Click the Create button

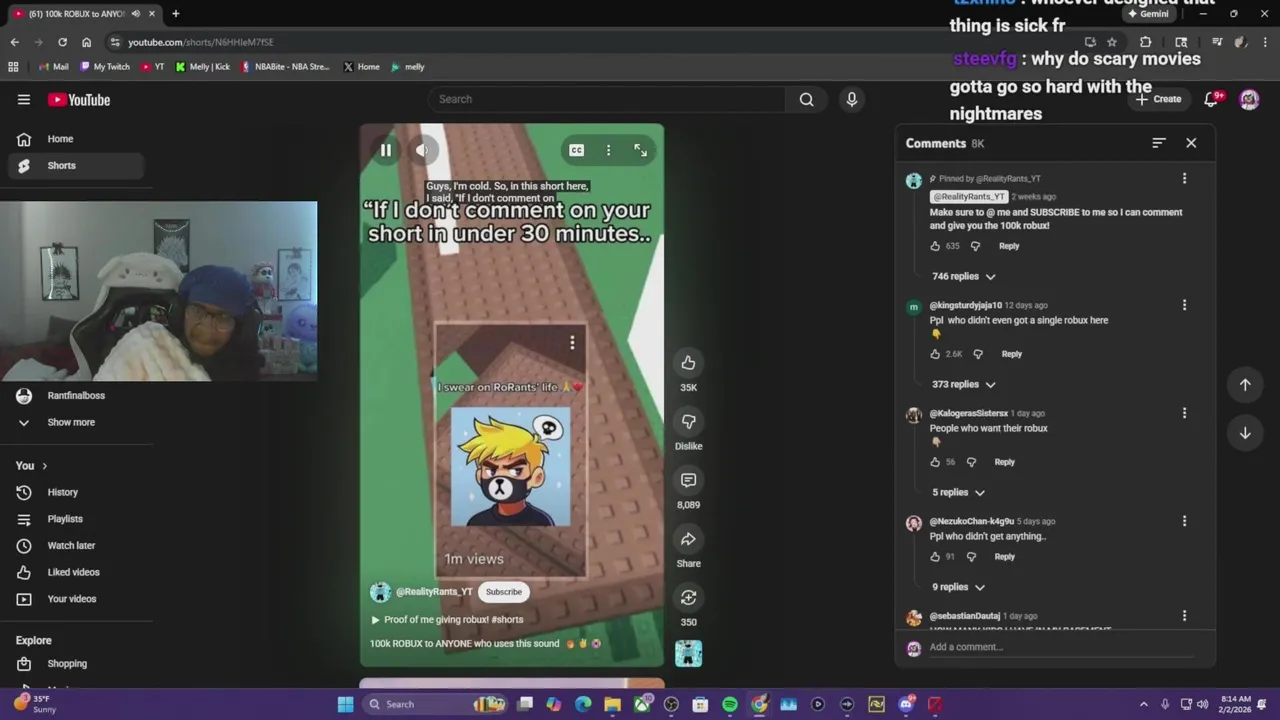click(x=1158, y=99)
